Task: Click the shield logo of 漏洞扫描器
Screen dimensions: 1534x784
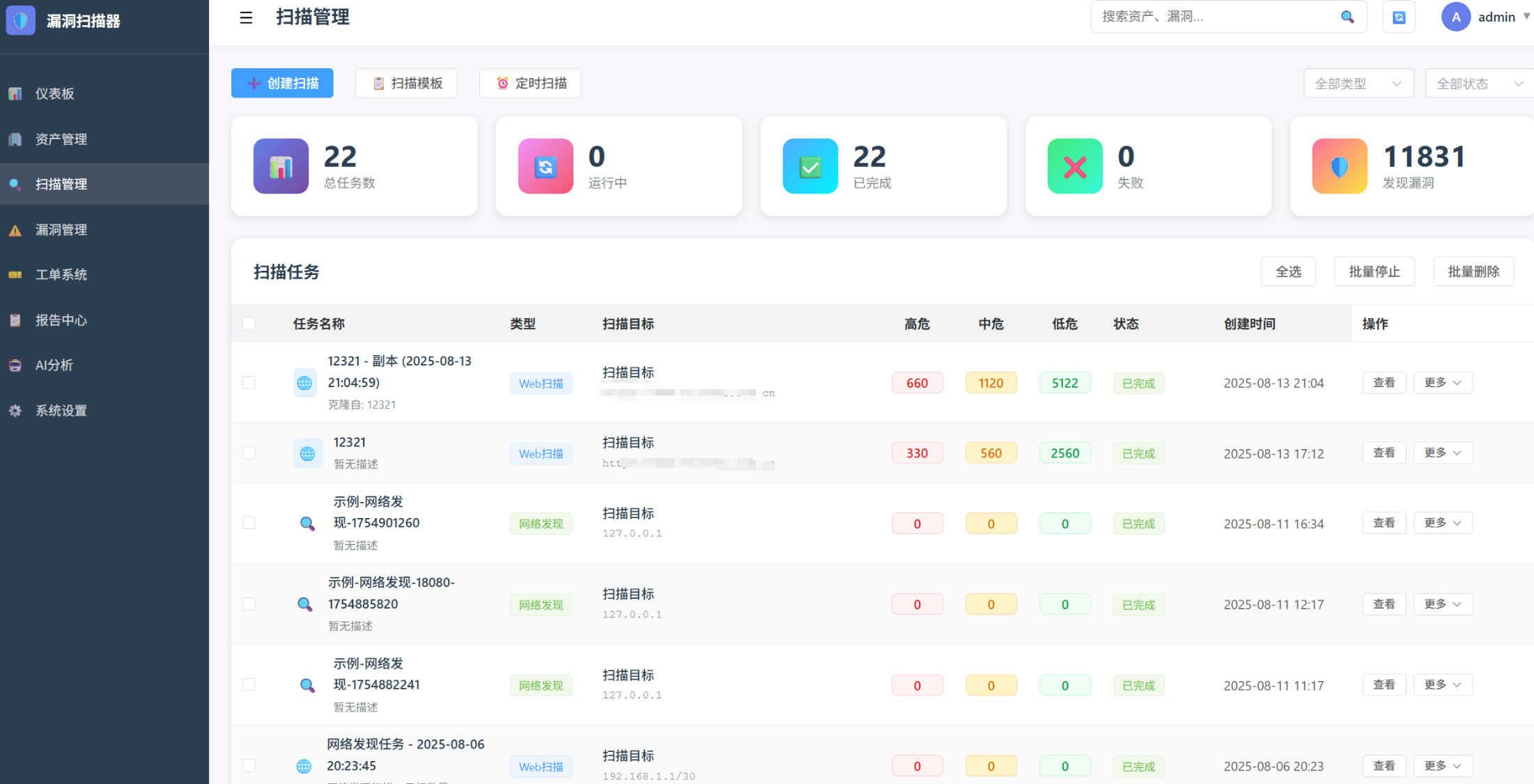Action: 21,20
